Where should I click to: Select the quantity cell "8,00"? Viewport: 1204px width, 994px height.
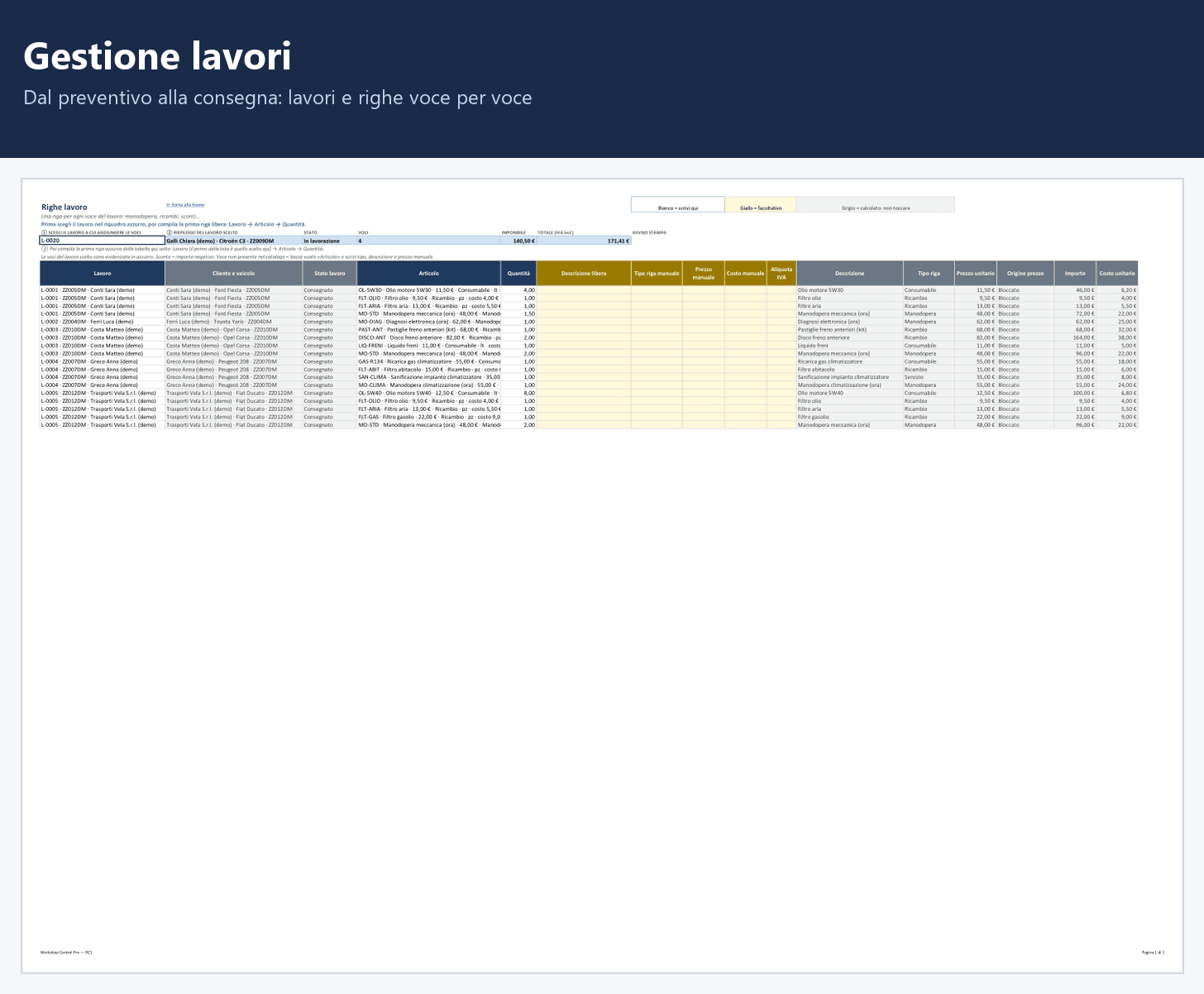point(518,393)
